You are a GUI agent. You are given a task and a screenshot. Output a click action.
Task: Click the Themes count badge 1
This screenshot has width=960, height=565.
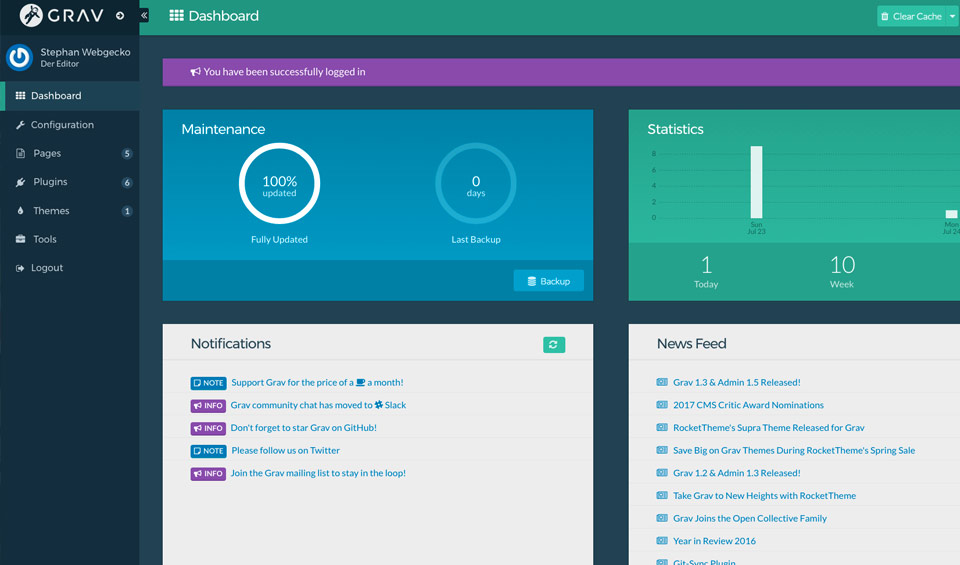pos(127,211)
